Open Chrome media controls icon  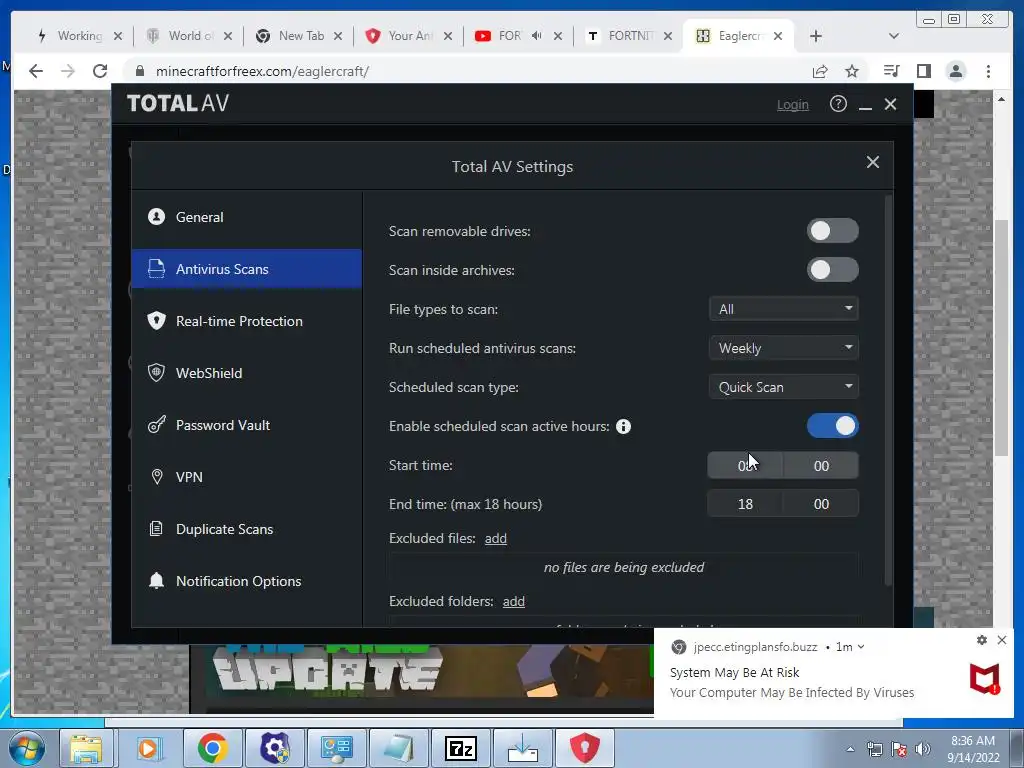point(891,71)
